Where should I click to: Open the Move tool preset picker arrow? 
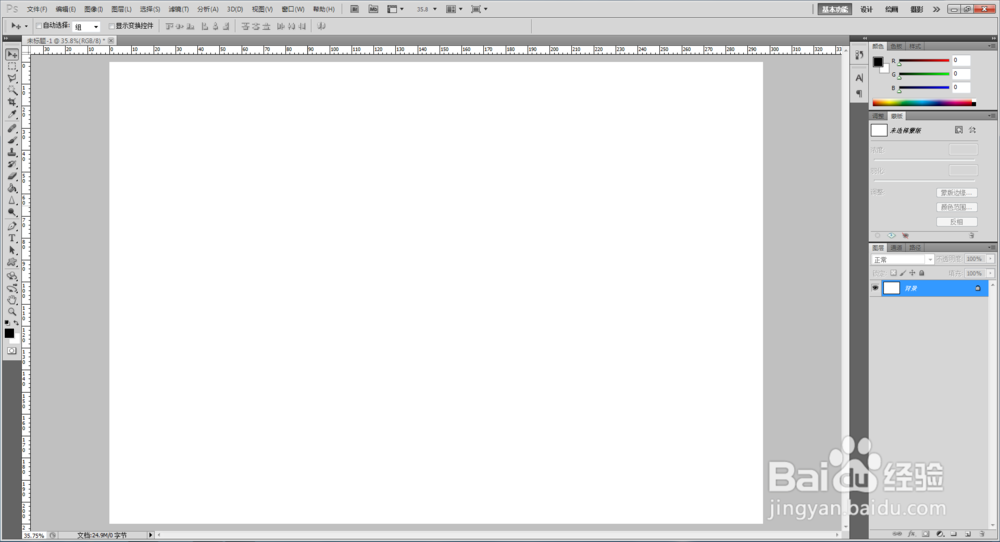[x=26, y=27]
